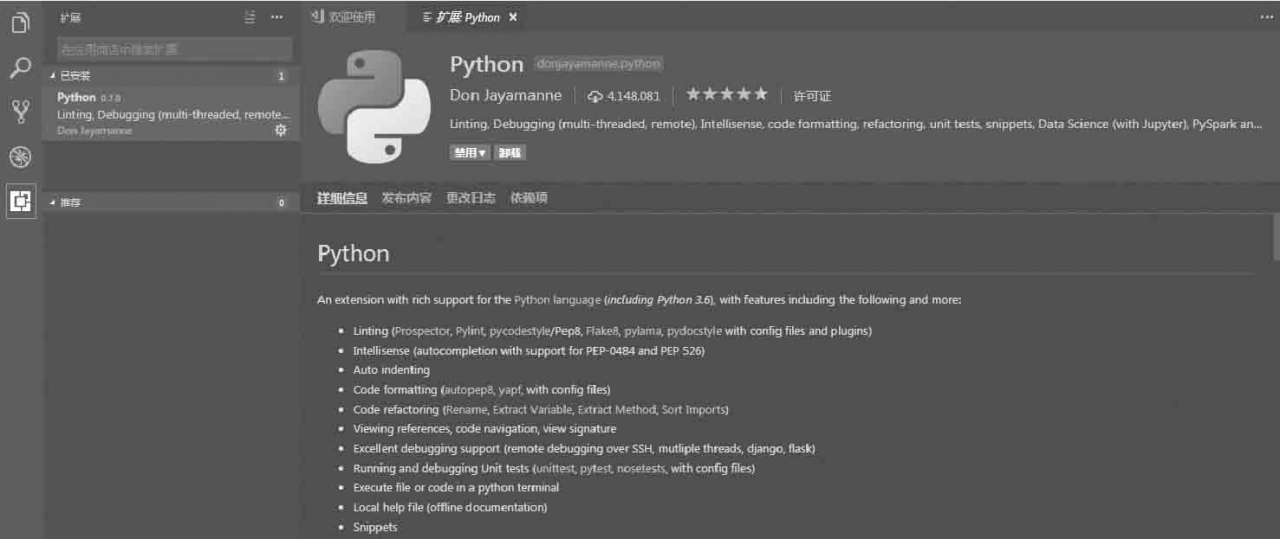The height and width of the screenshot is (539, 1280).
Task: Click the Auto Indenting bullet text
Action: [x=391, y=370]
